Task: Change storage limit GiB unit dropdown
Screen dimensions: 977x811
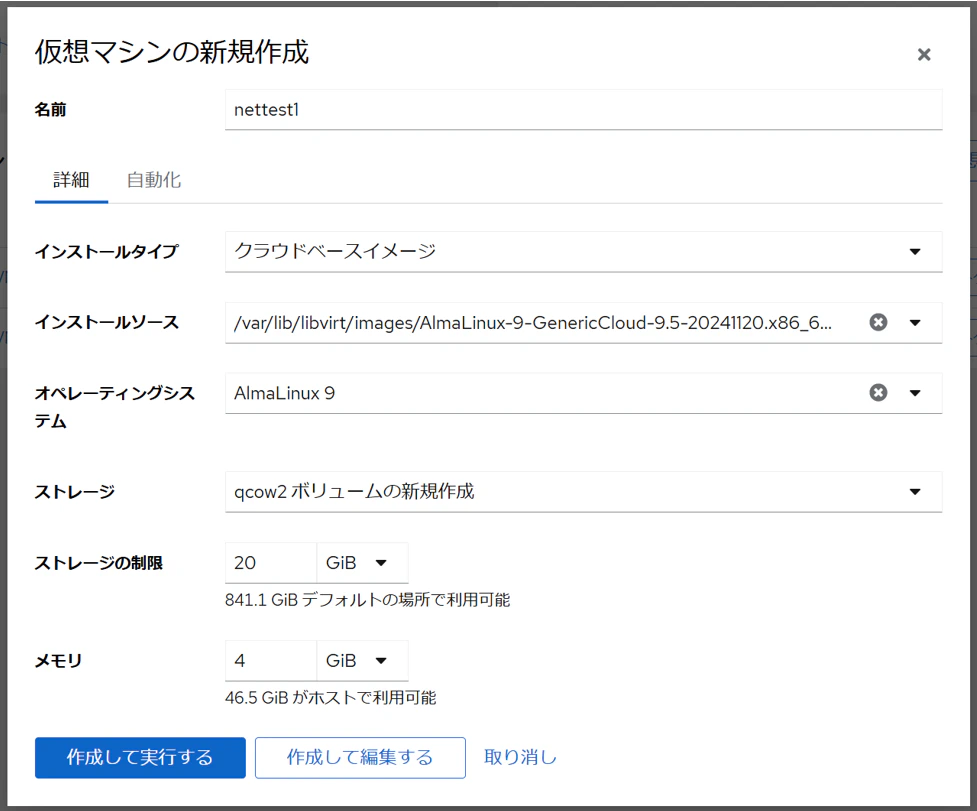Action: 363,562
